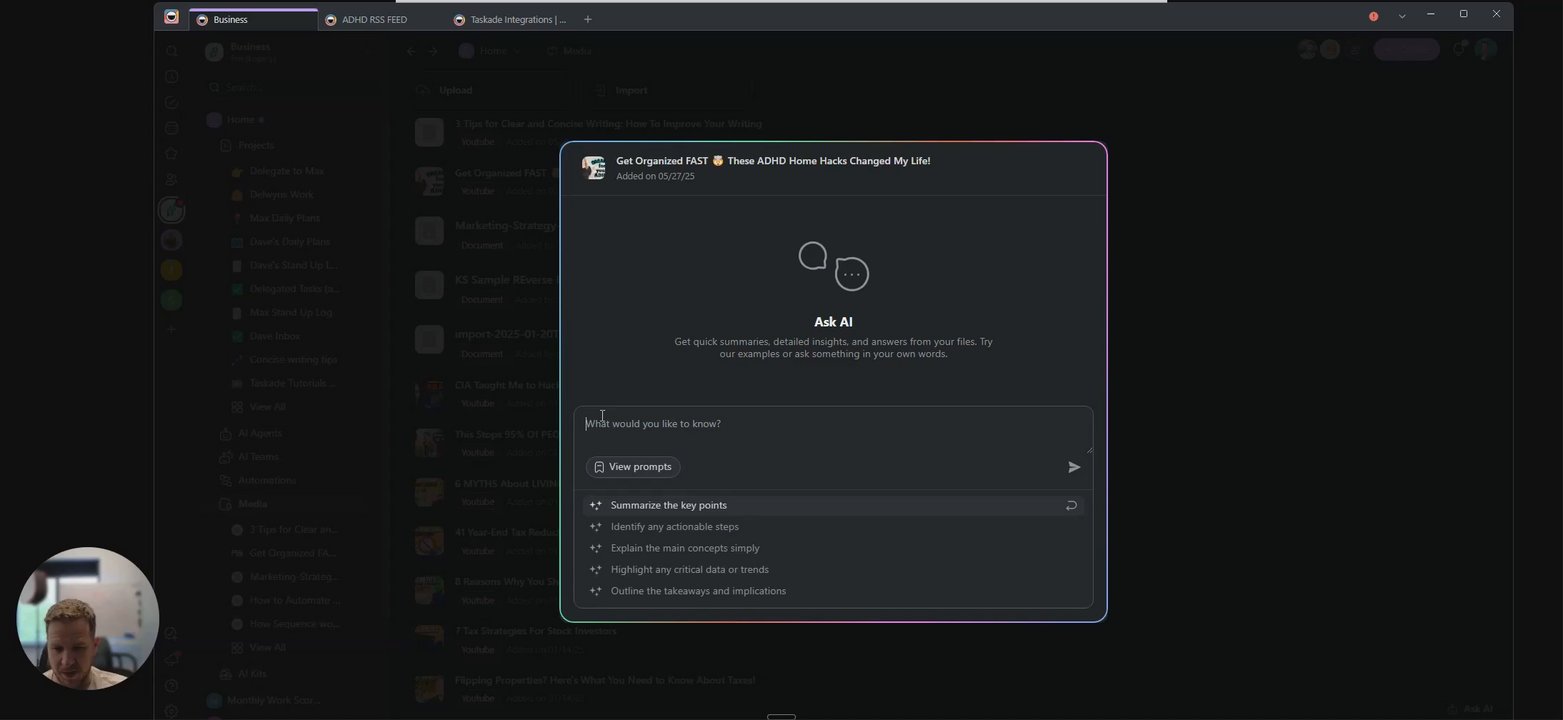Open 7 Tax Strategies For Stock Investors
The width and height of the screenshot is (1563, 720).
535,632
